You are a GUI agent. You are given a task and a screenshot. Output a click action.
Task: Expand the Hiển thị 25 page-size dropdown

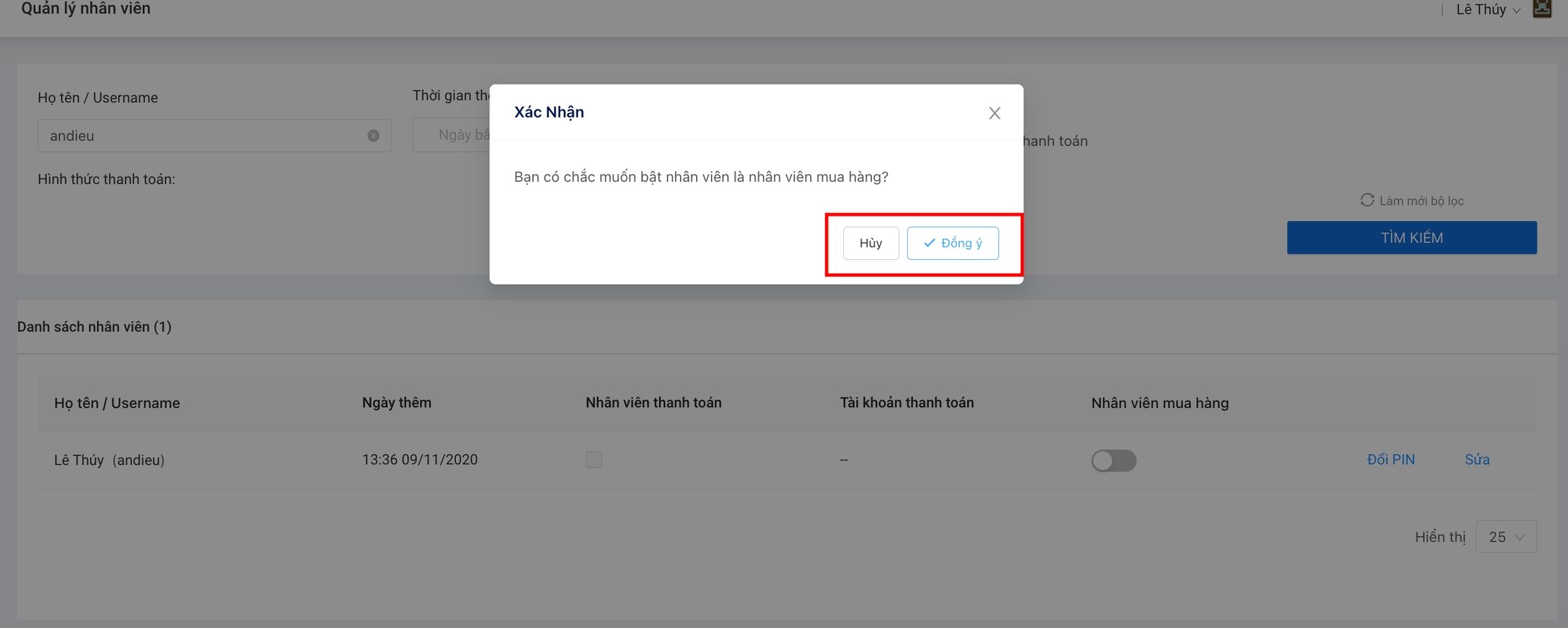tap(1505, 537)
